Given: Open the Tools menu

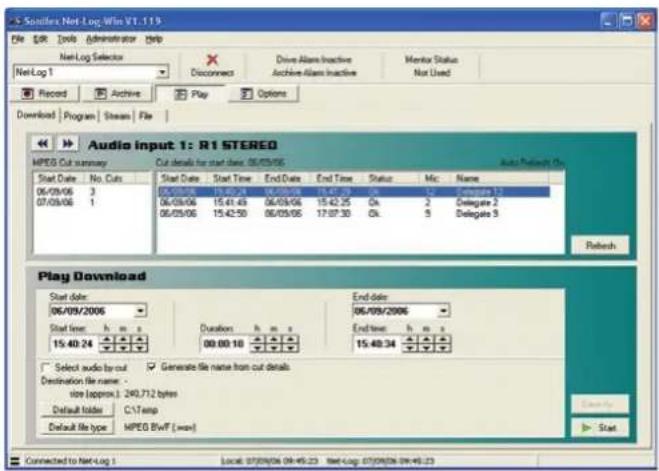Looking at the screenshot, I should coord(67,39).
